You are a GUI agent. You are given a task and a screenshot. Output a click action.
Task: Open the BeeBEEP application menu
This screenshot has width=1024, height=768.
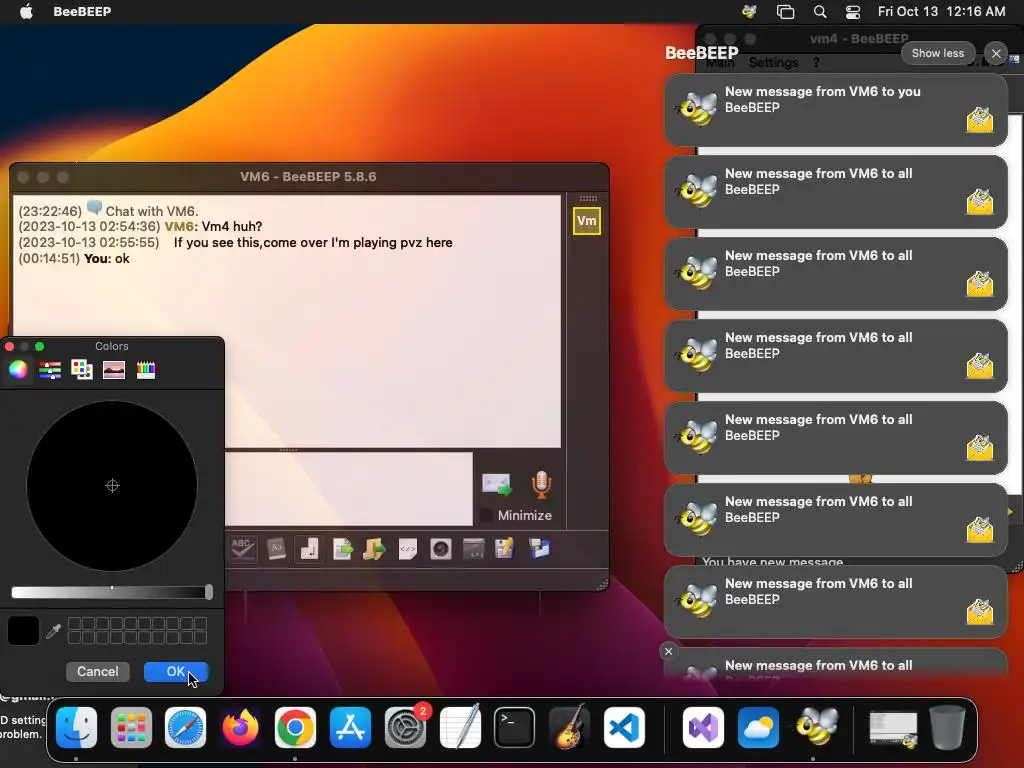82,11
